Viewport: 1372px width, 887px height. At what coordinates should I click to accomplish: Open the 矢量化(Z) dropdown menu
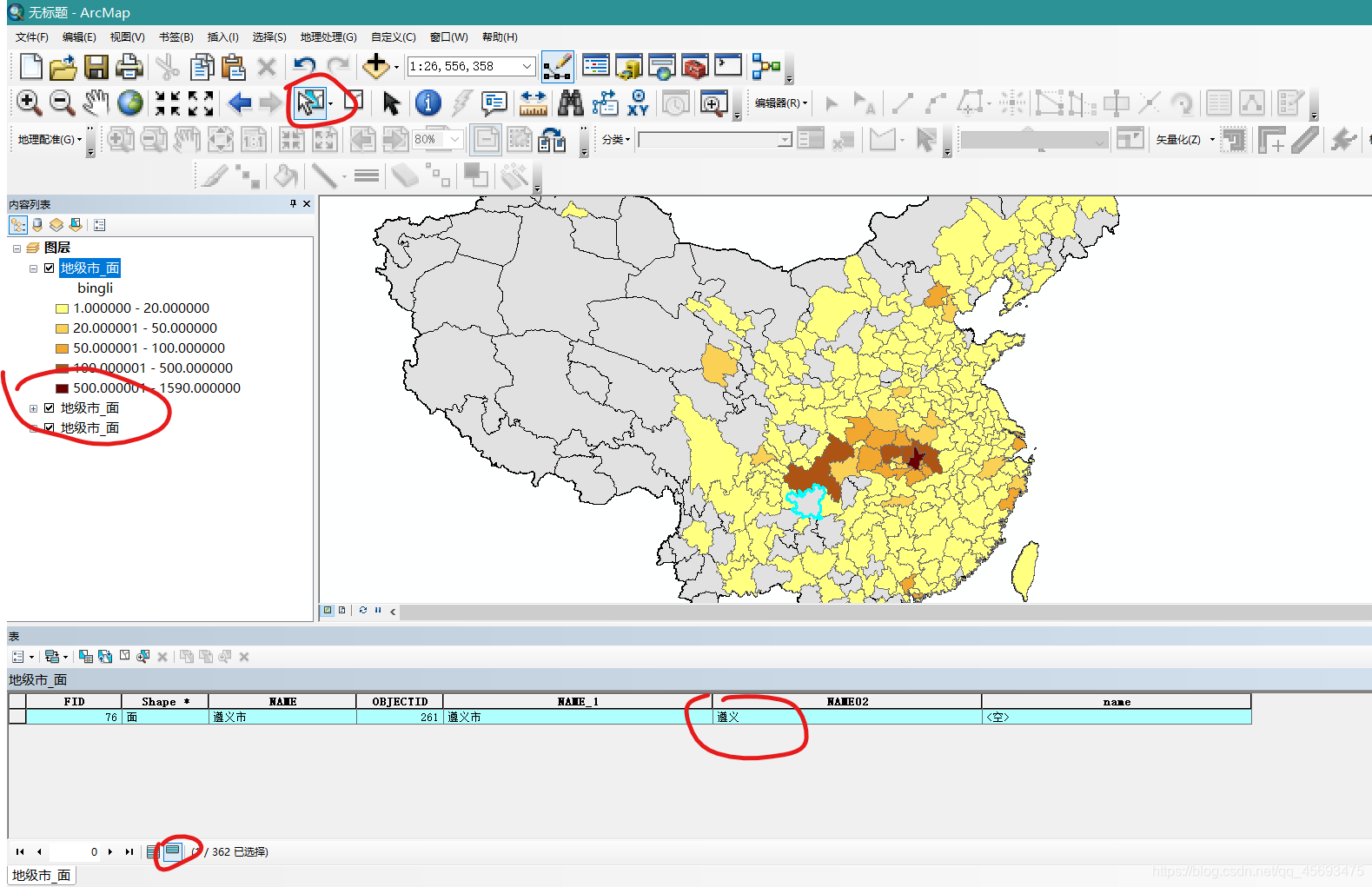point(1184,140)
